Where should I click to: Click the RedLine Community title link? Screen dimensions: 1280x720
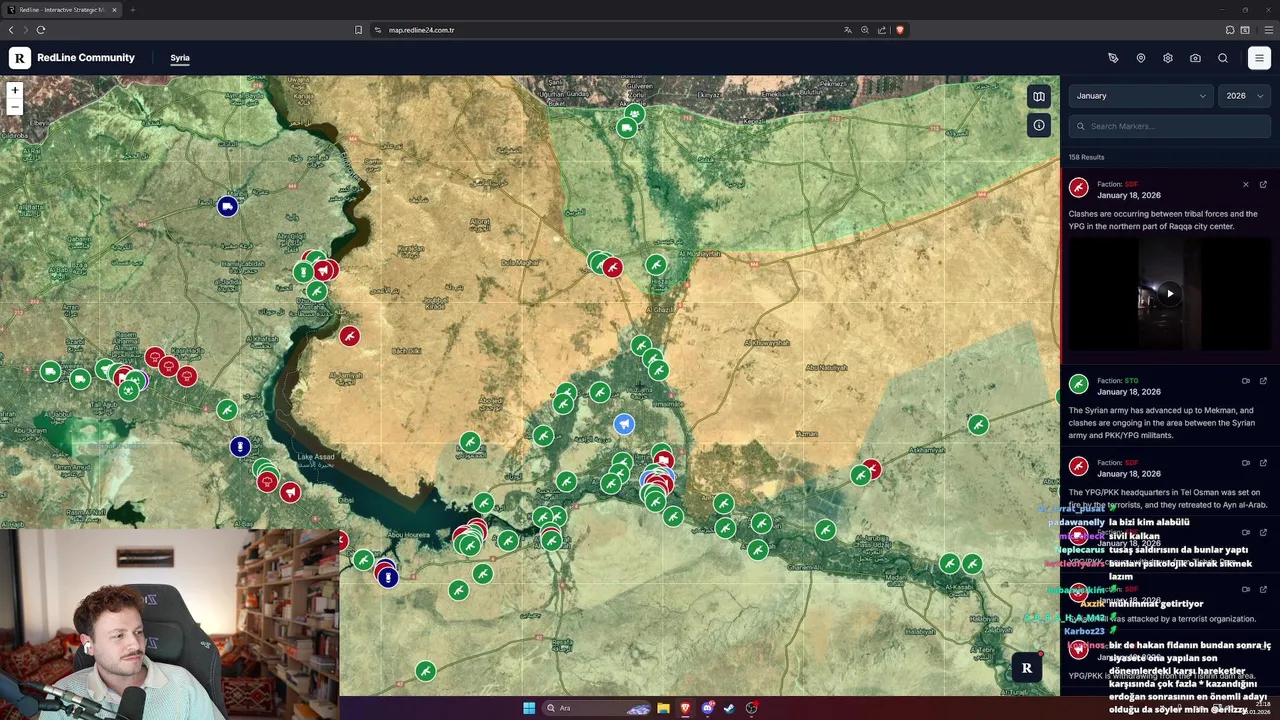pyautogui.click(x=86, y=58)
